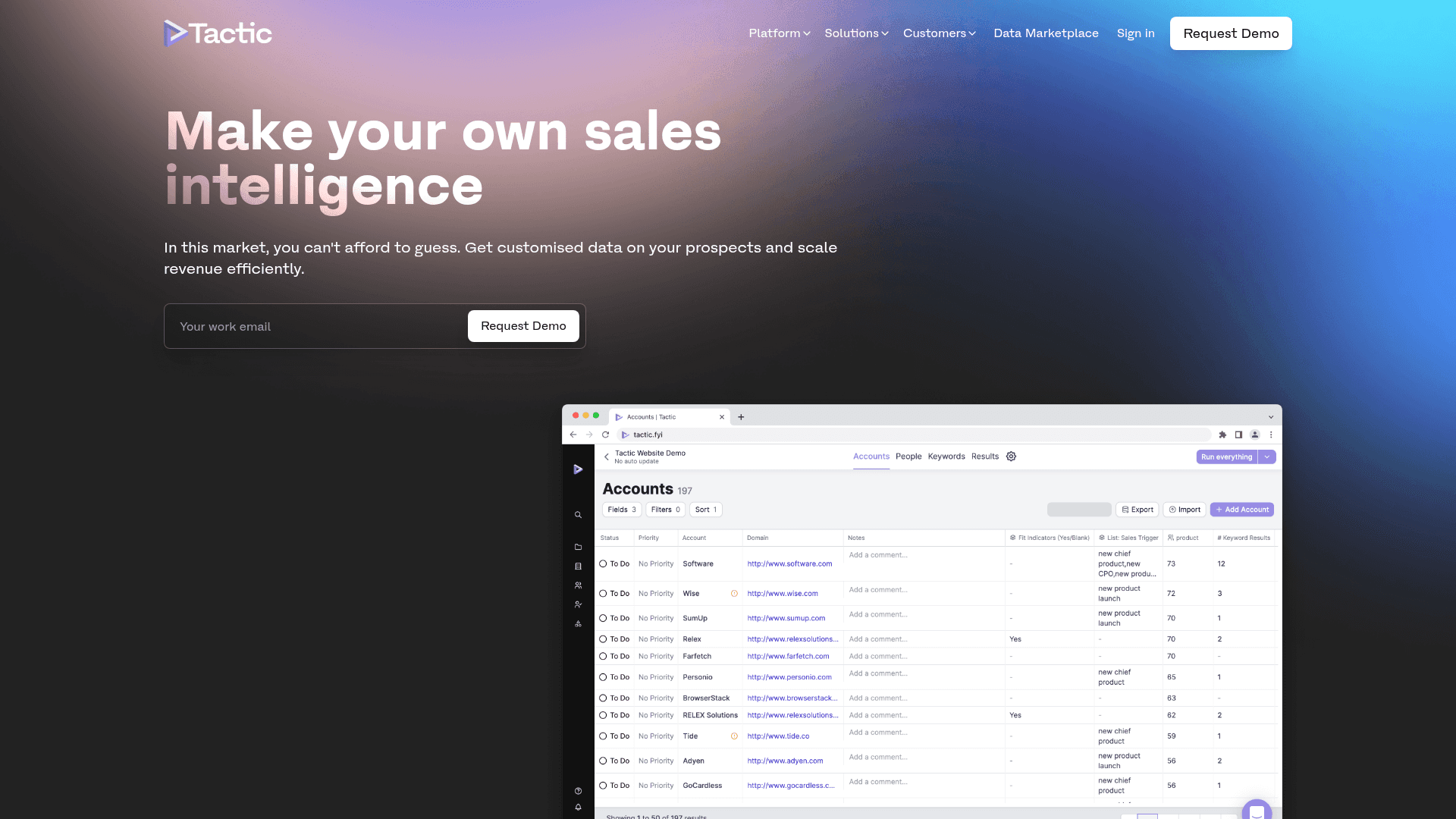Open the shapes icon in app sidebar
The width and height of the screenshot is (1456, 819).
click(578, 624)
